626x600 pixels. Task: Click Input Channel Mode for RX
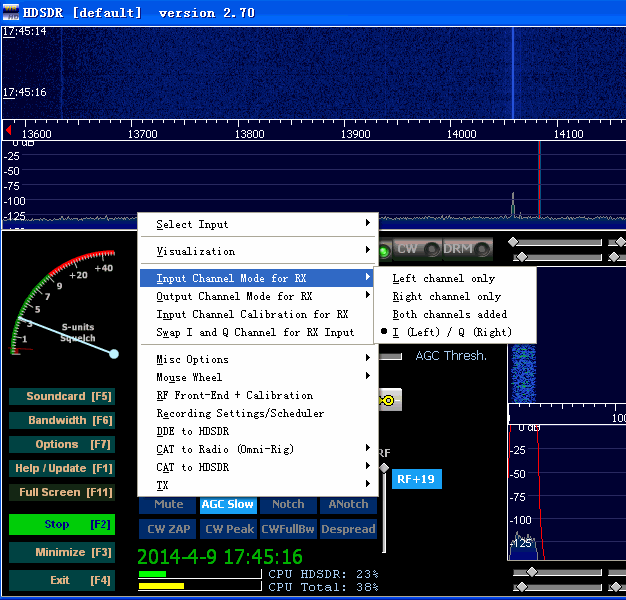click(x=258, y=278)
